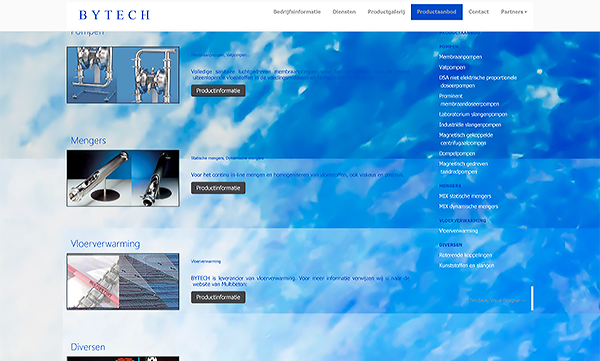Open the Contact page
This screenshot has width=600, height=361.
coord(478,12)
